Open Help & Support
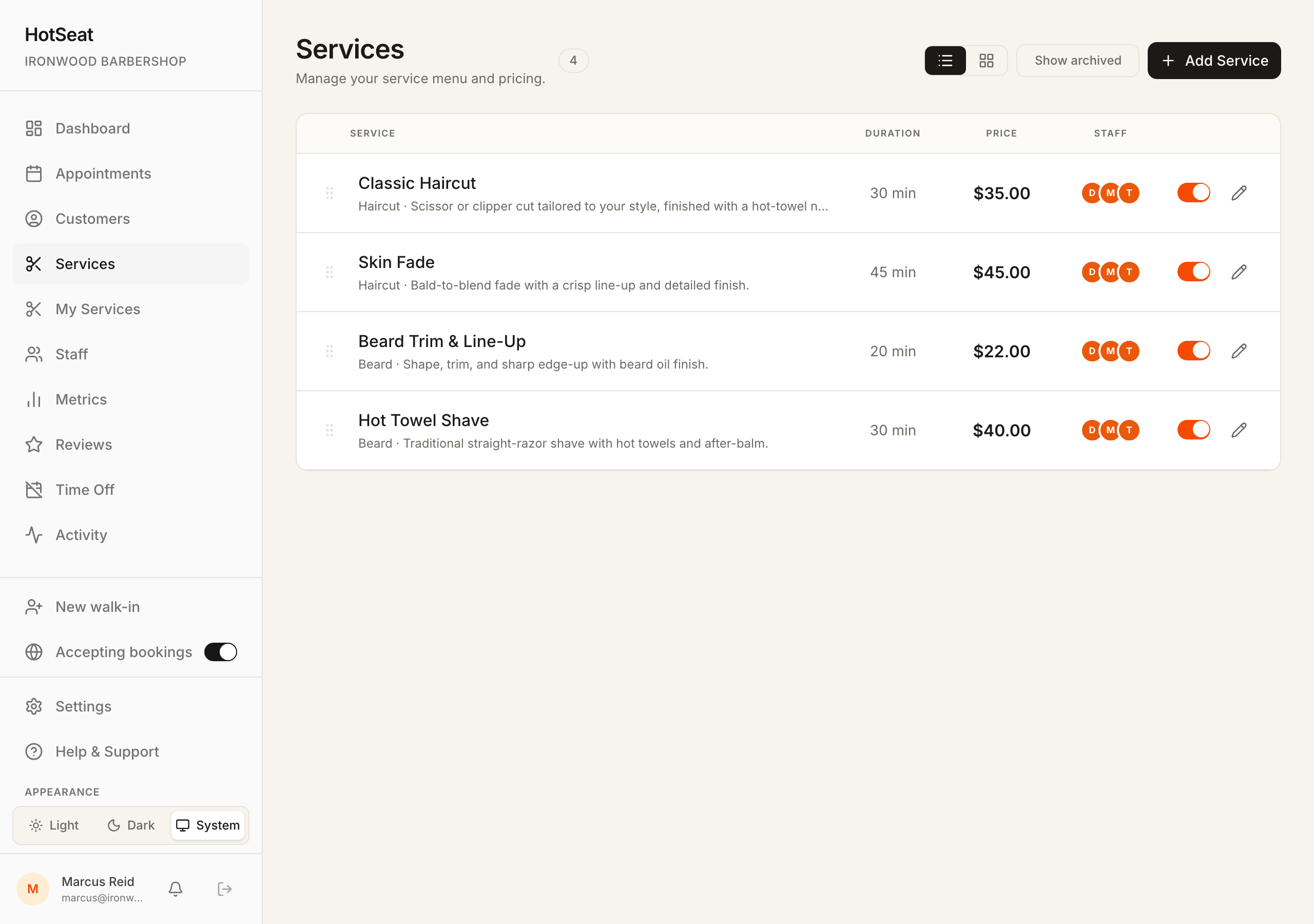 tap(130, 752)
